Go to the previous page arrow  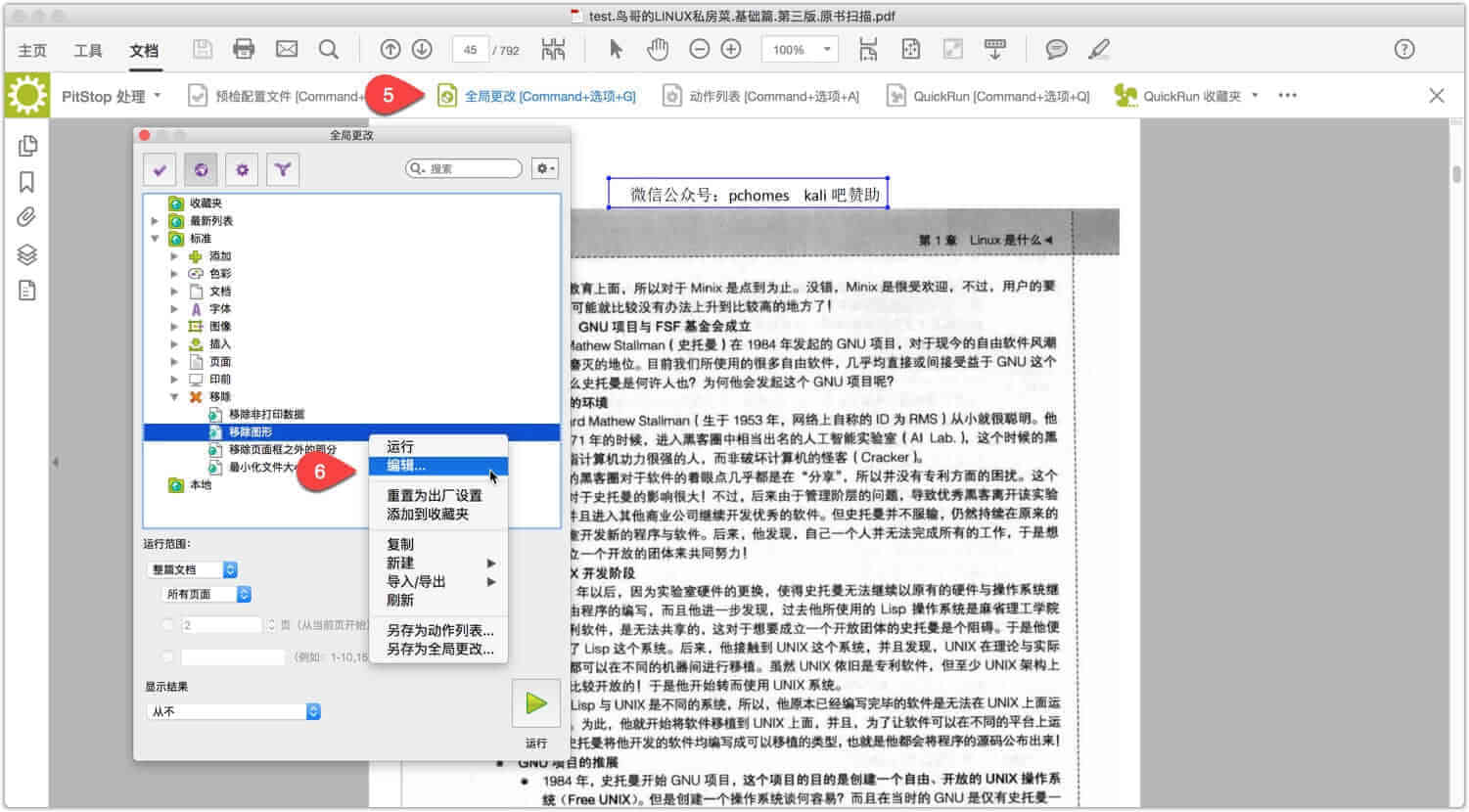(390, 49)
